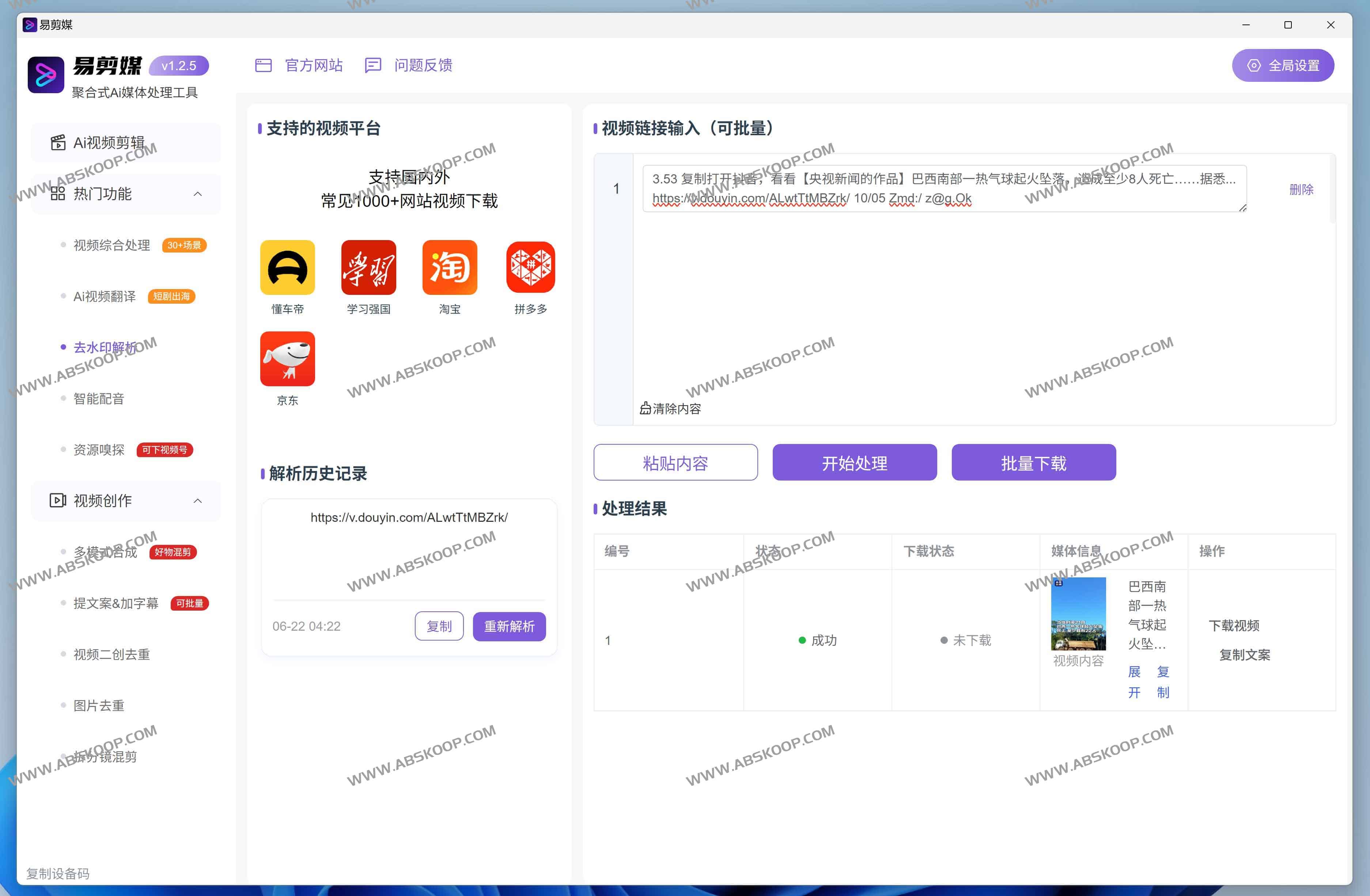Screen dimensions: 1370x896
Task: Click the 拼多多 platform icon
Action: coord(530,267)
